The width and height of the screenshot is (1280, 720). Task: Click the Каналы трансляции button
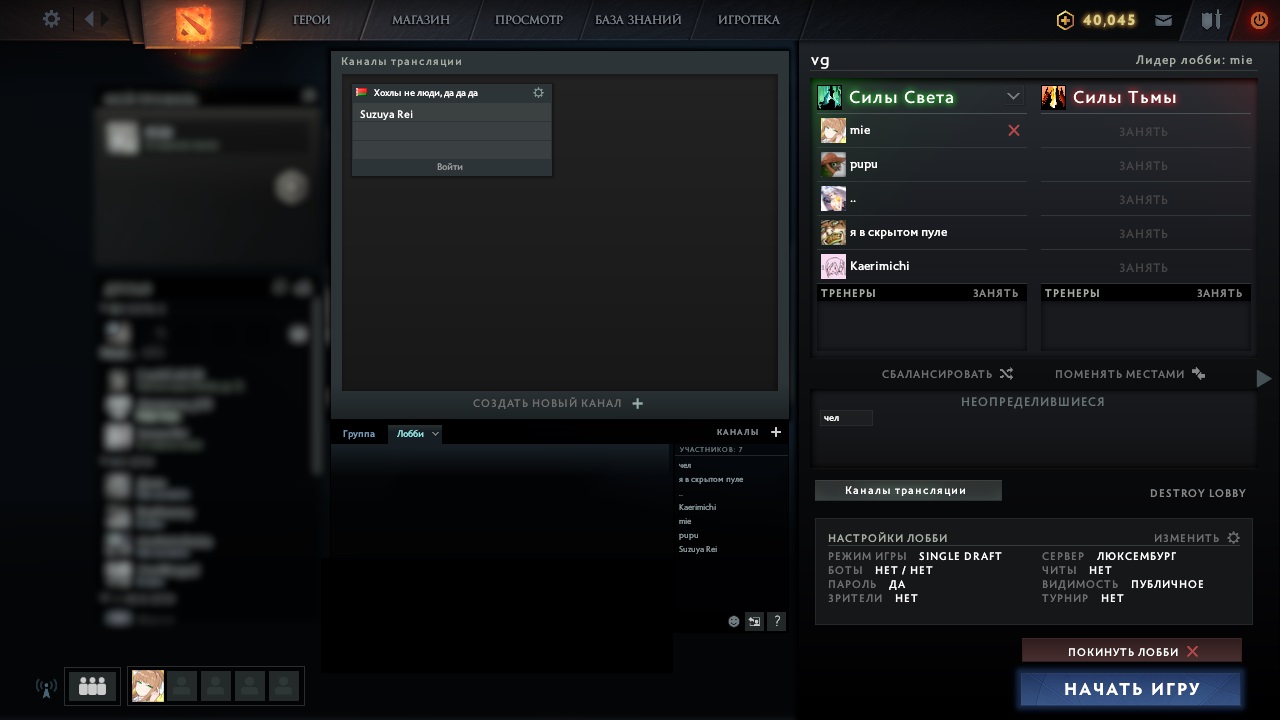[908, 491]
